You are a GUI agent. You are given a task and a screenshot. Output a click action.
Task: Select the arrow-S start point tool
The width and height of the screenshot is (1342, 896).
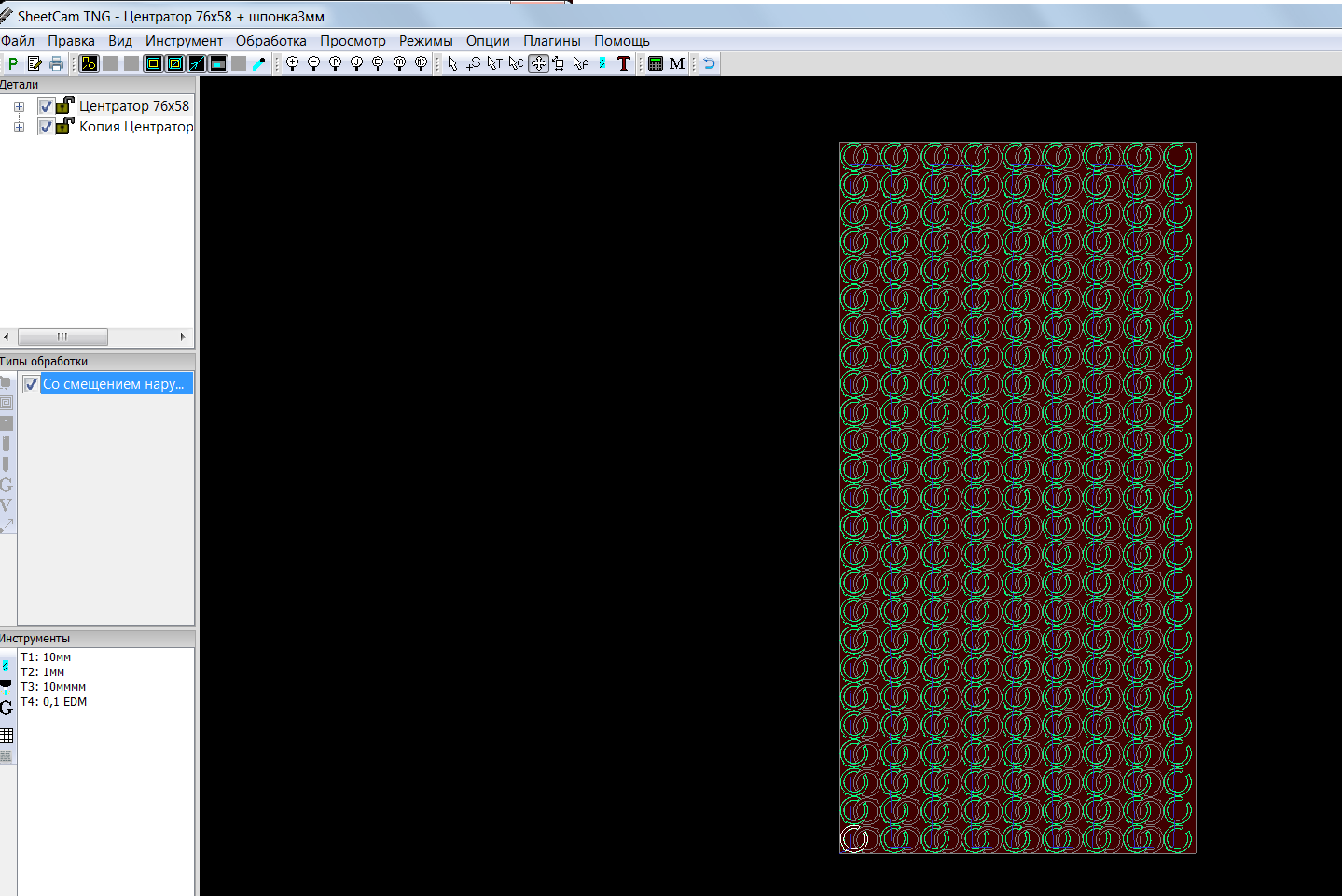[x=474, y=63]
